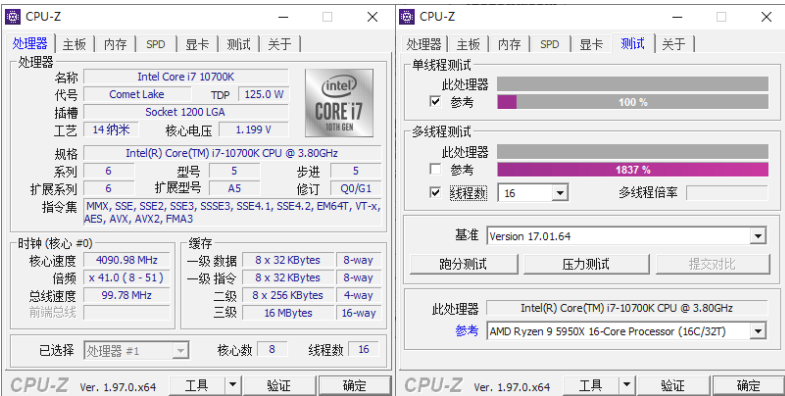Screen dimensions: 785x396
Task: Click the processor name field Intel Core i7 10700K
Action: pos(186,77)
